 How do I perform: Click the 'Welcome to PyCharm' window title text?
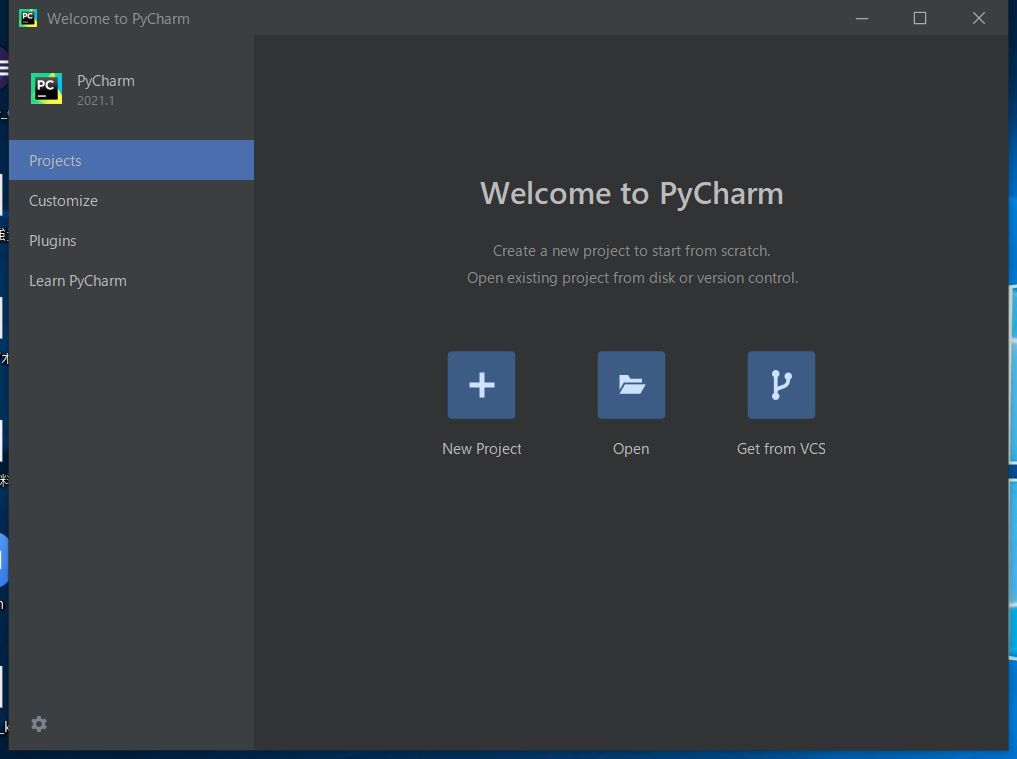118,19
